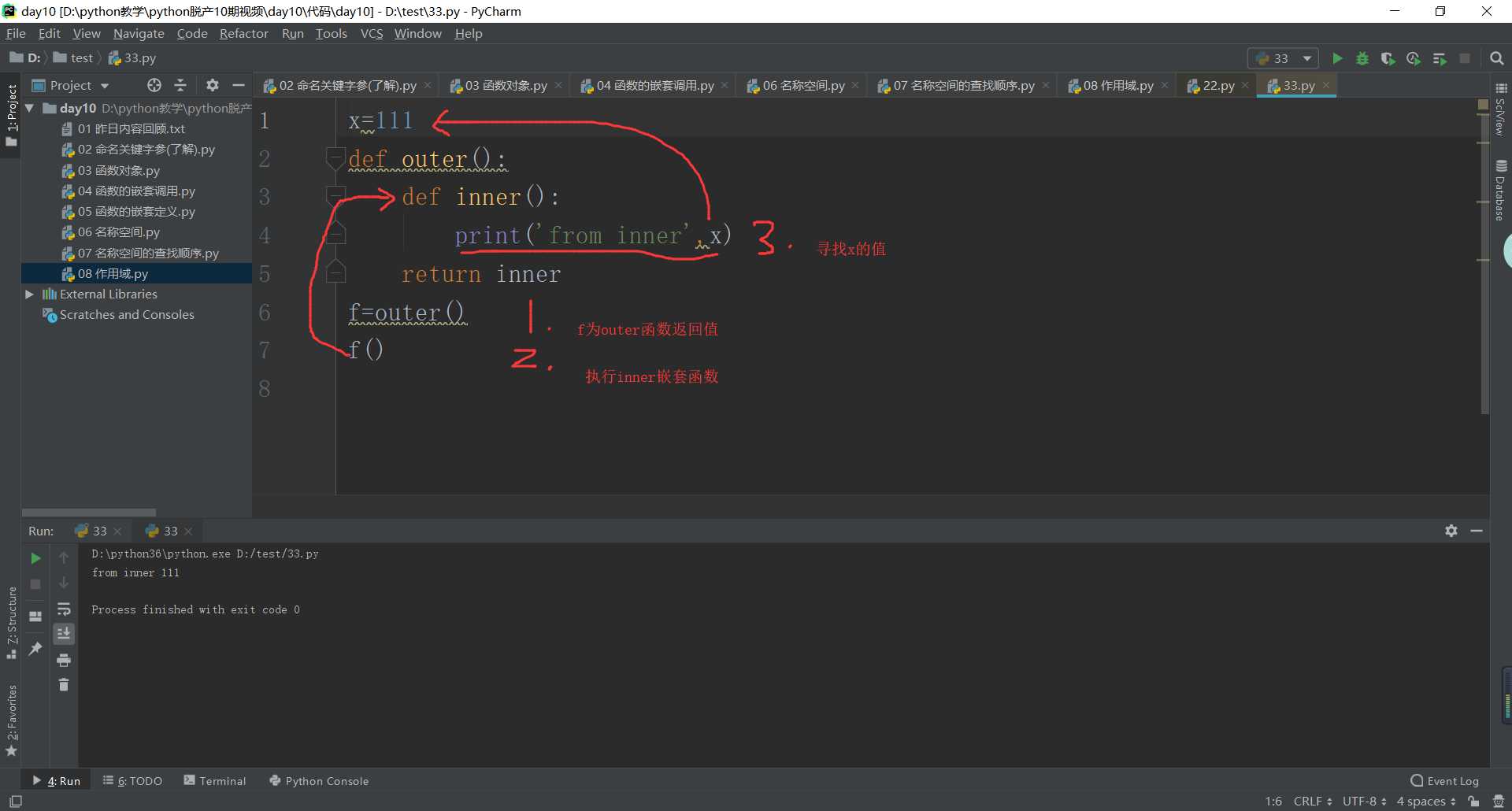
Task: Toggle the Favorites side tab
Action: click(x=11, y=720)
